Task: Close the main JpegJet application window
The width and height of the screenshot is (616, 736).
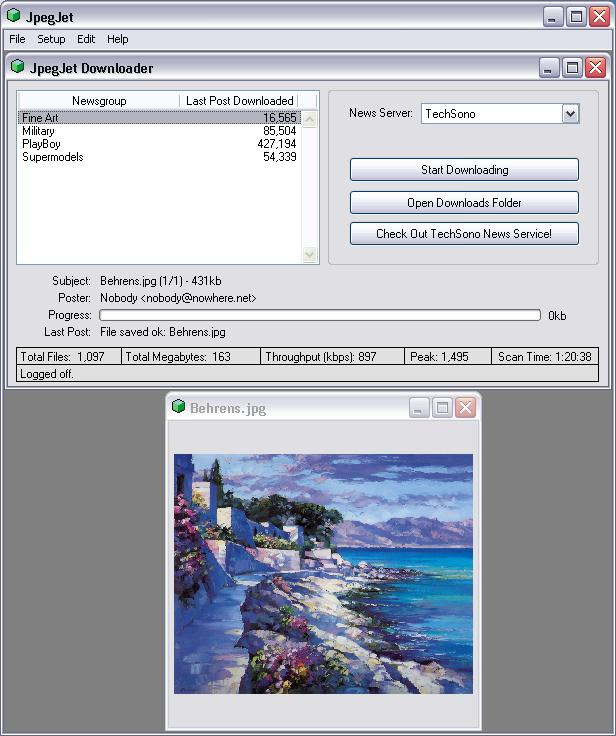Action: coord(600,16)
